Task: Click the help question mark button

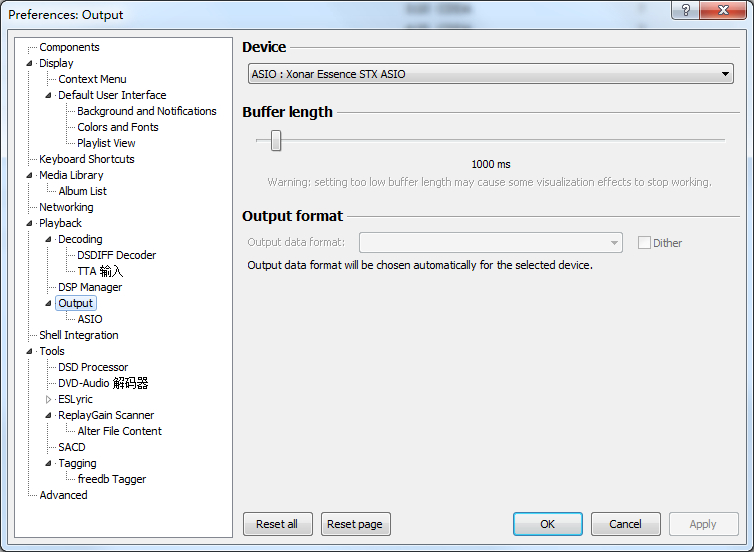Action: tap(686, 10)
